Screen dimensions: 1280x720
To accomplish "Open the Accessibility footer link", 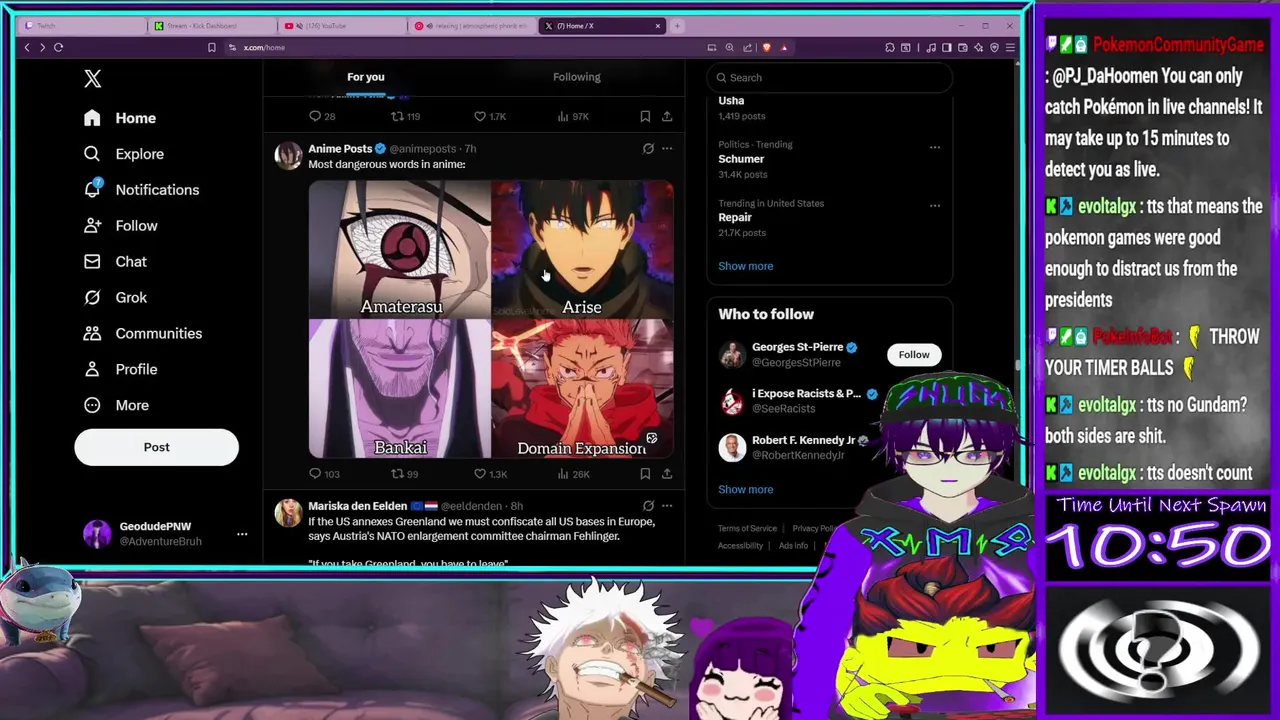I will pyautogui.click(x=740, y=546).
